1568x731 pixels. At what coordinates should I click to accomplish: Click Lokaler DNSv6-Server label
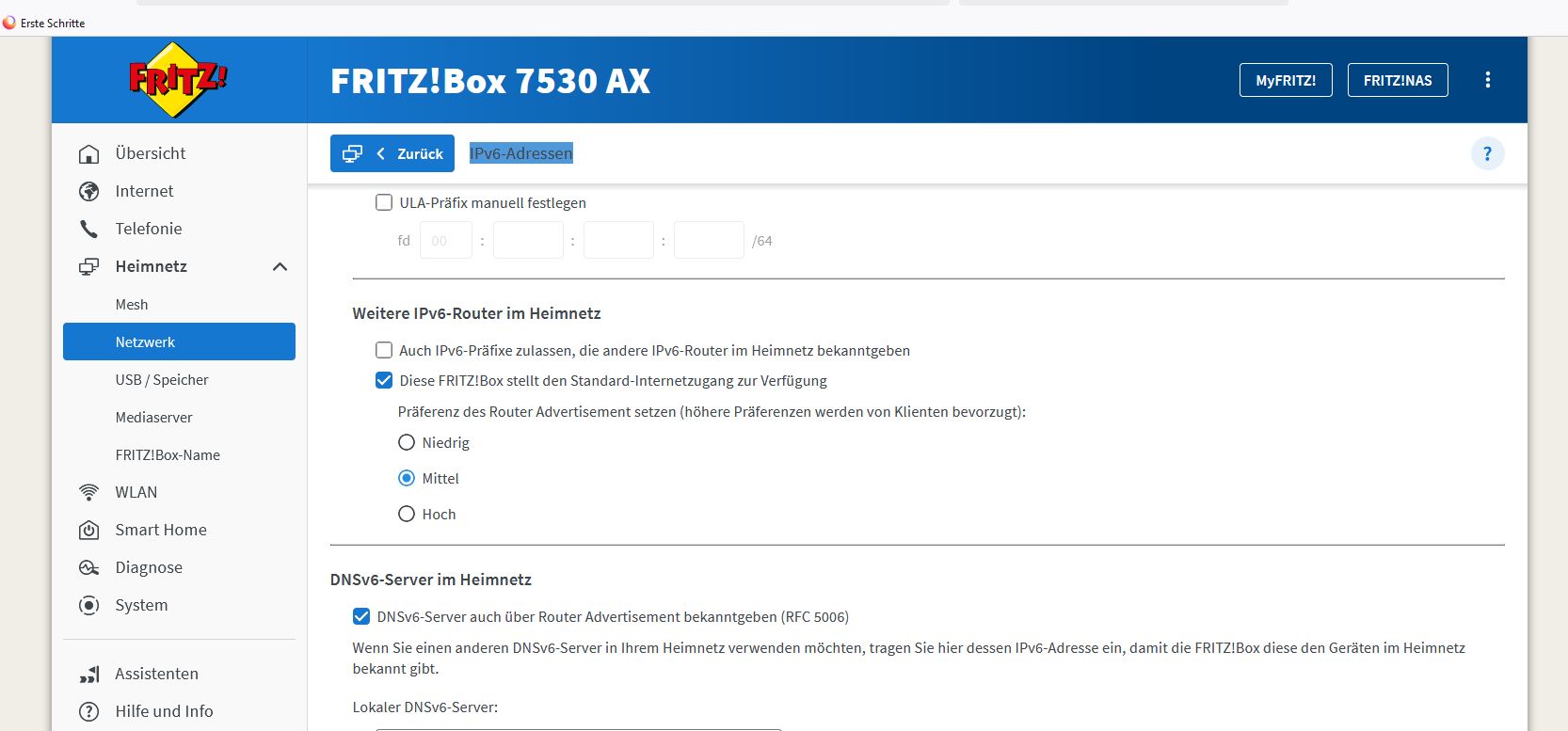pyautogui.click(x=425, y=707)
